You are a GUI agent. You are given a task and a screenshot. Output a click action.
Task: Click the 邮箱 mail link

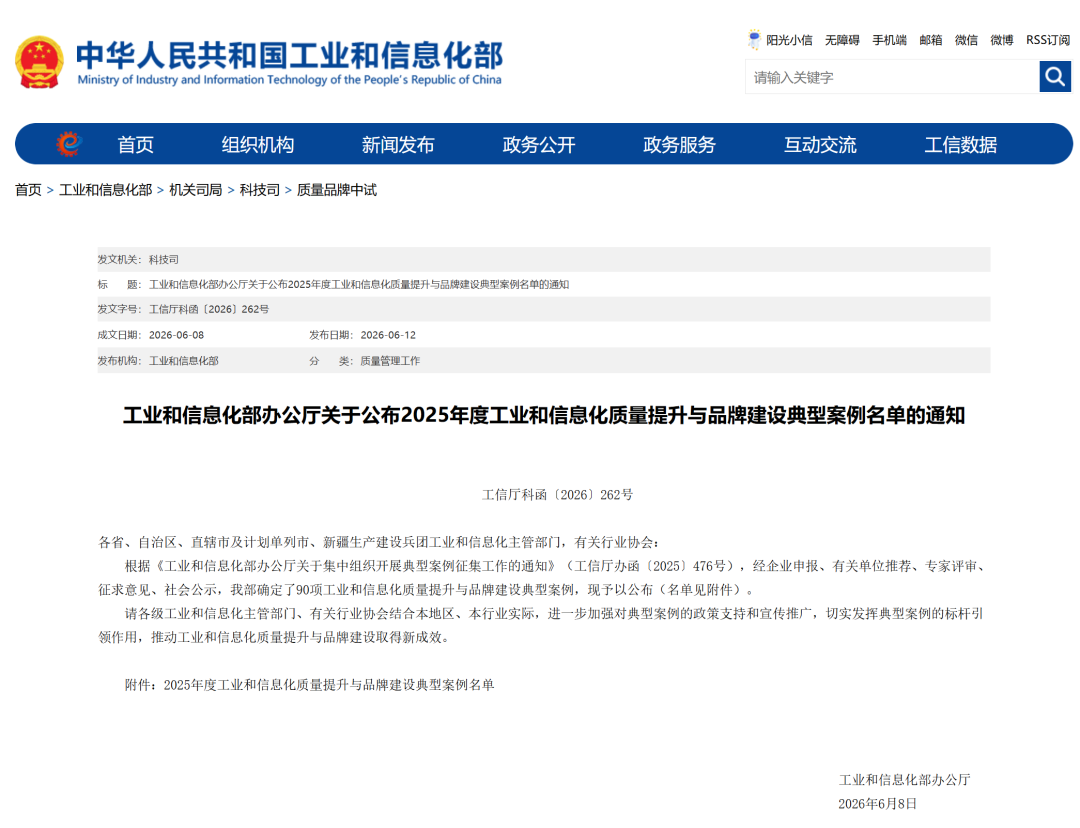pos(931,40)
